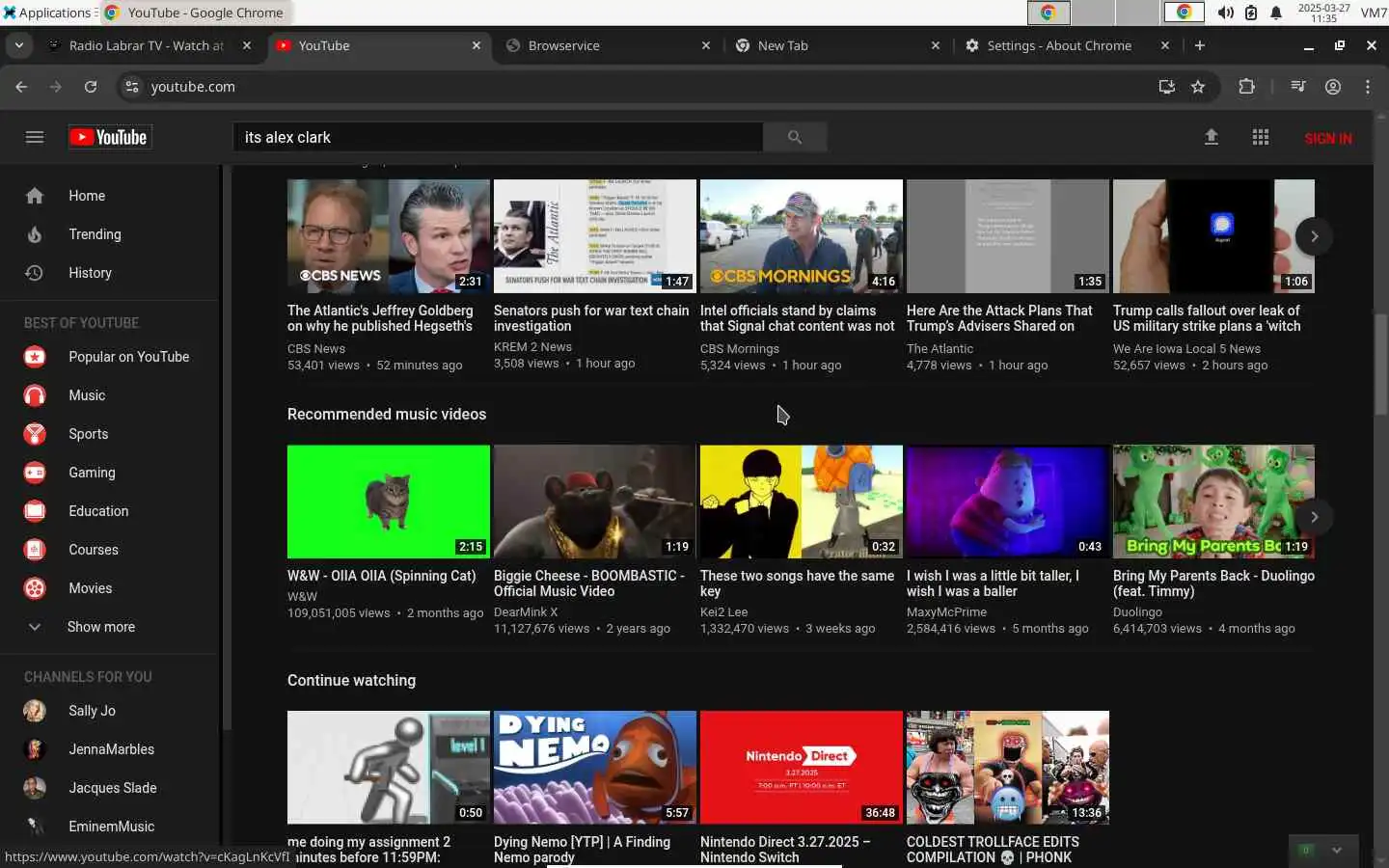This screenshot has width=1389, height=868.
Task: Click the Home icon in sidebar
Action: point(35,196)
